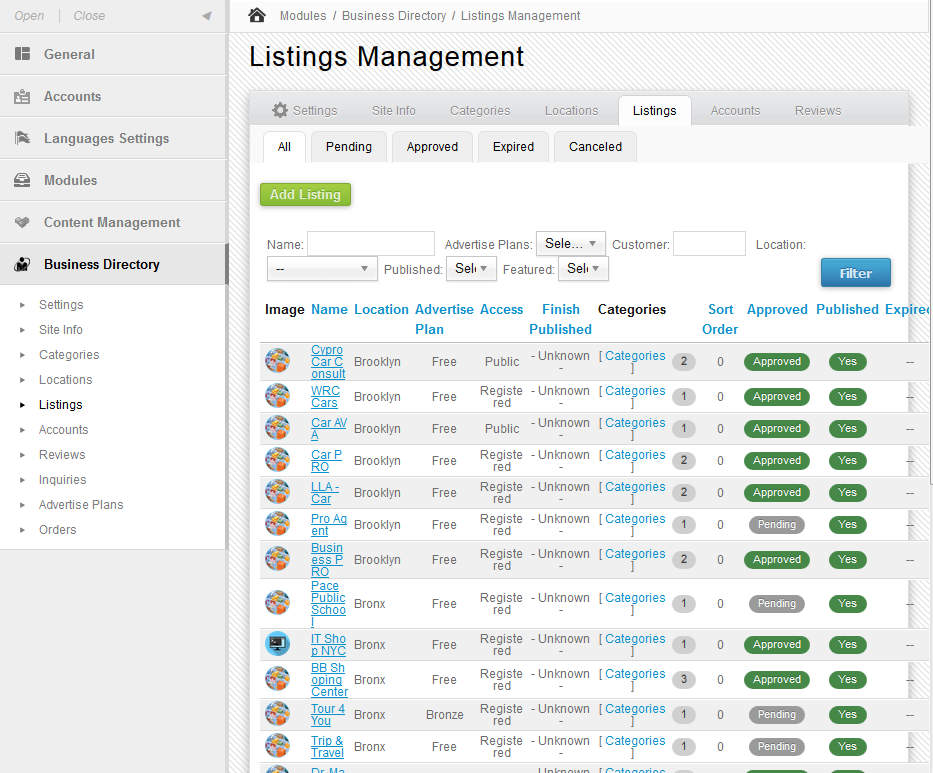
Task: Click the Pace Public School listing image
Action: [x=277, y=603]
